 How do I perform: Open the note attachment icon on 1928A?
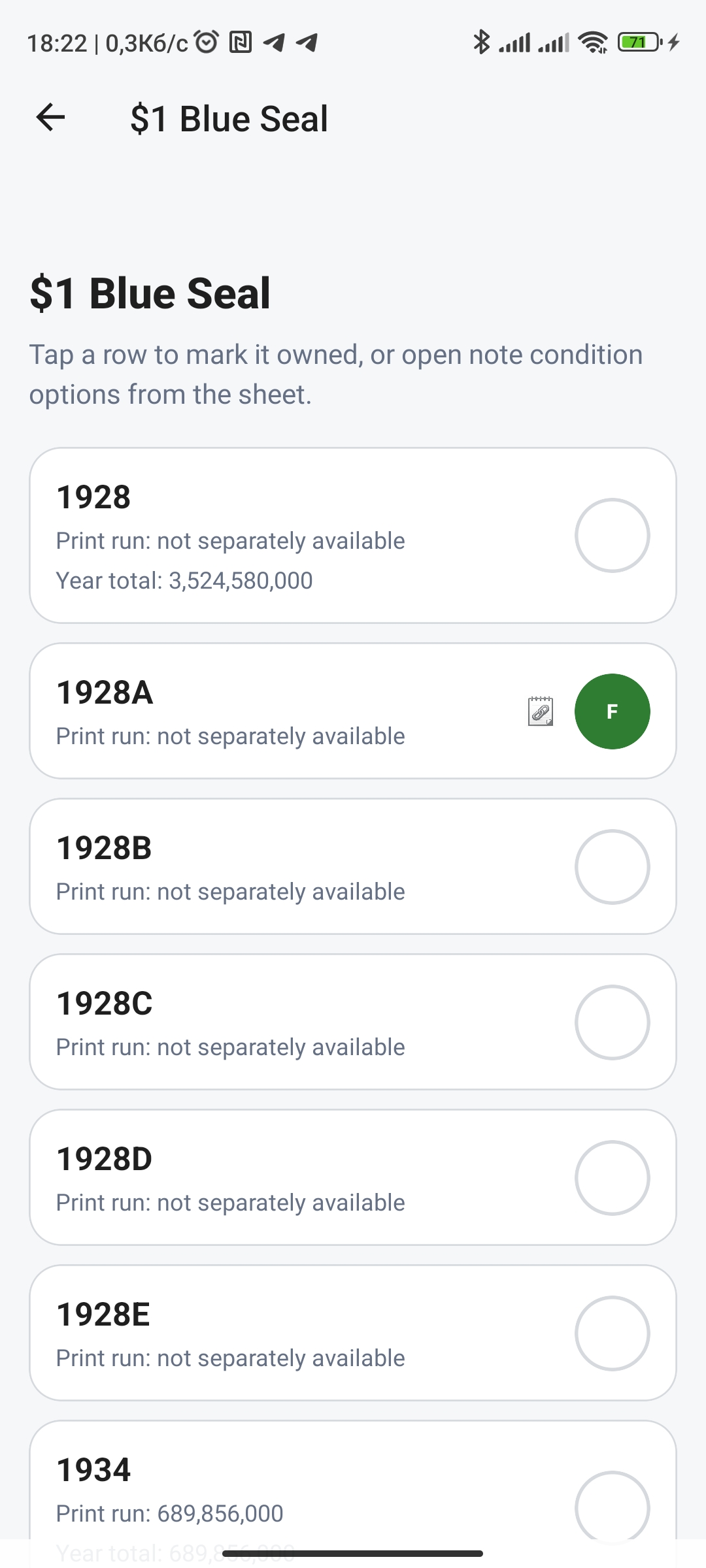click(541, 711)
